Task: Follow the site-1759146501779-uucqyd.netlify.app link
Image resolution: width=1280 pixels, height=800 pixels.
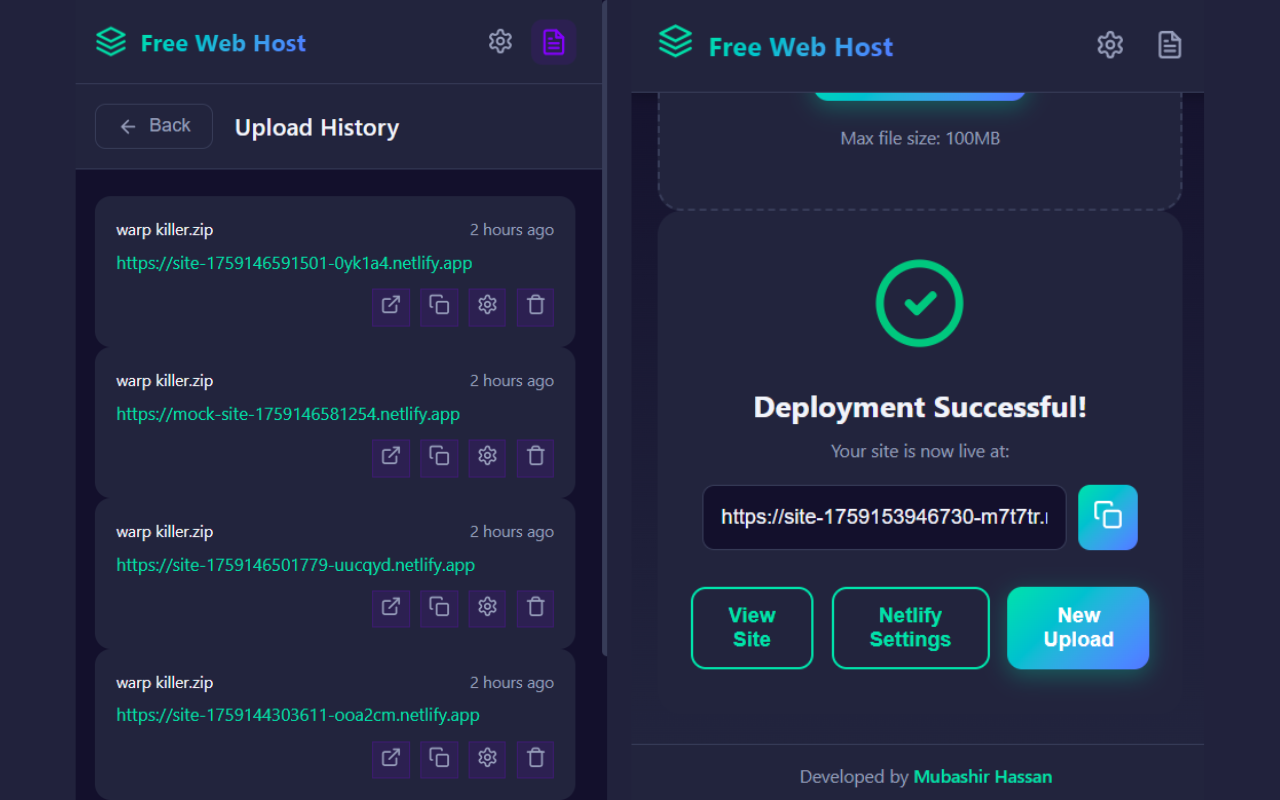Action: point(295,565)
